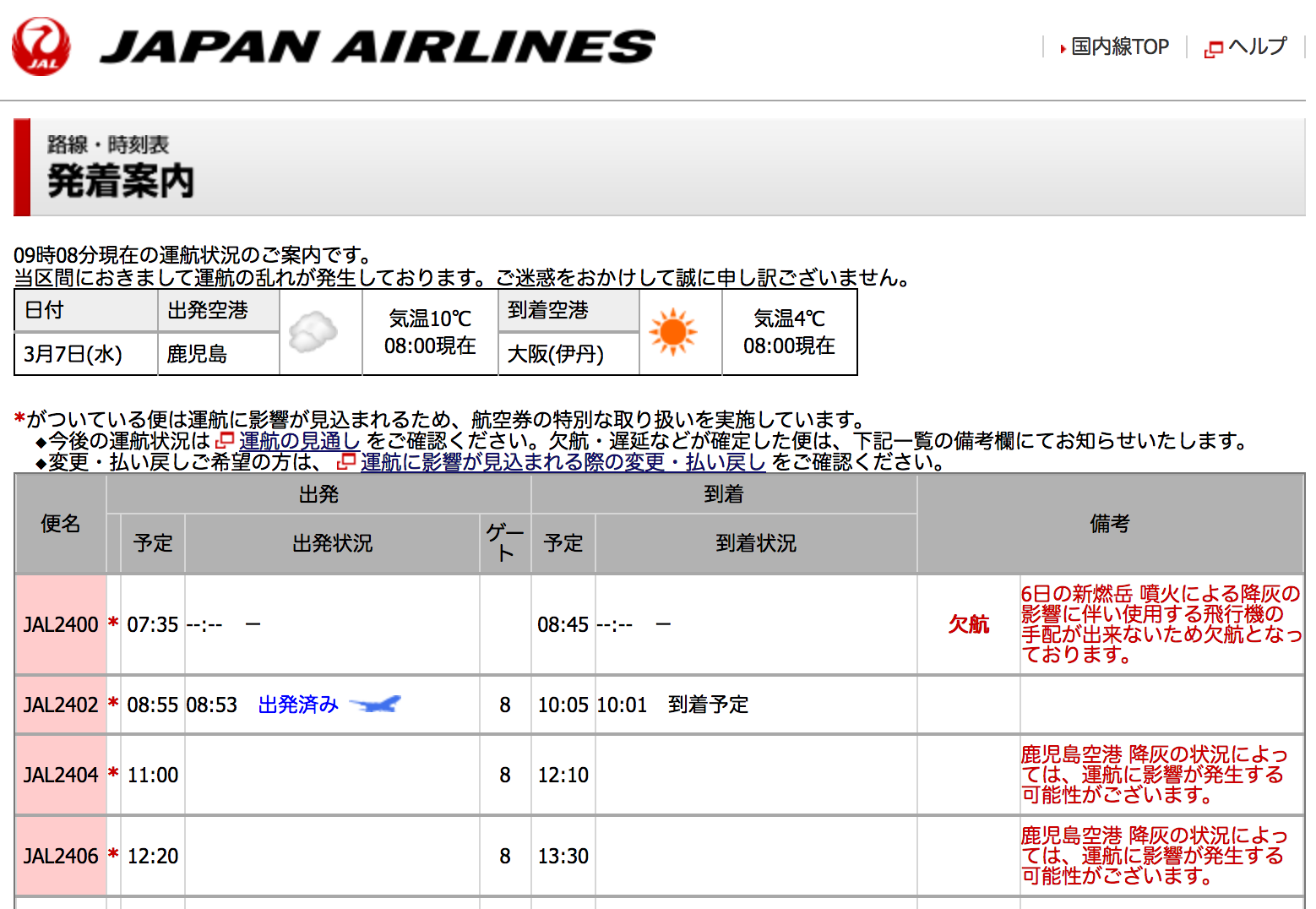Screen dimensions: 1316x909
Task: Click the red 欠航 cancellation label
Action: pos(969,624)
